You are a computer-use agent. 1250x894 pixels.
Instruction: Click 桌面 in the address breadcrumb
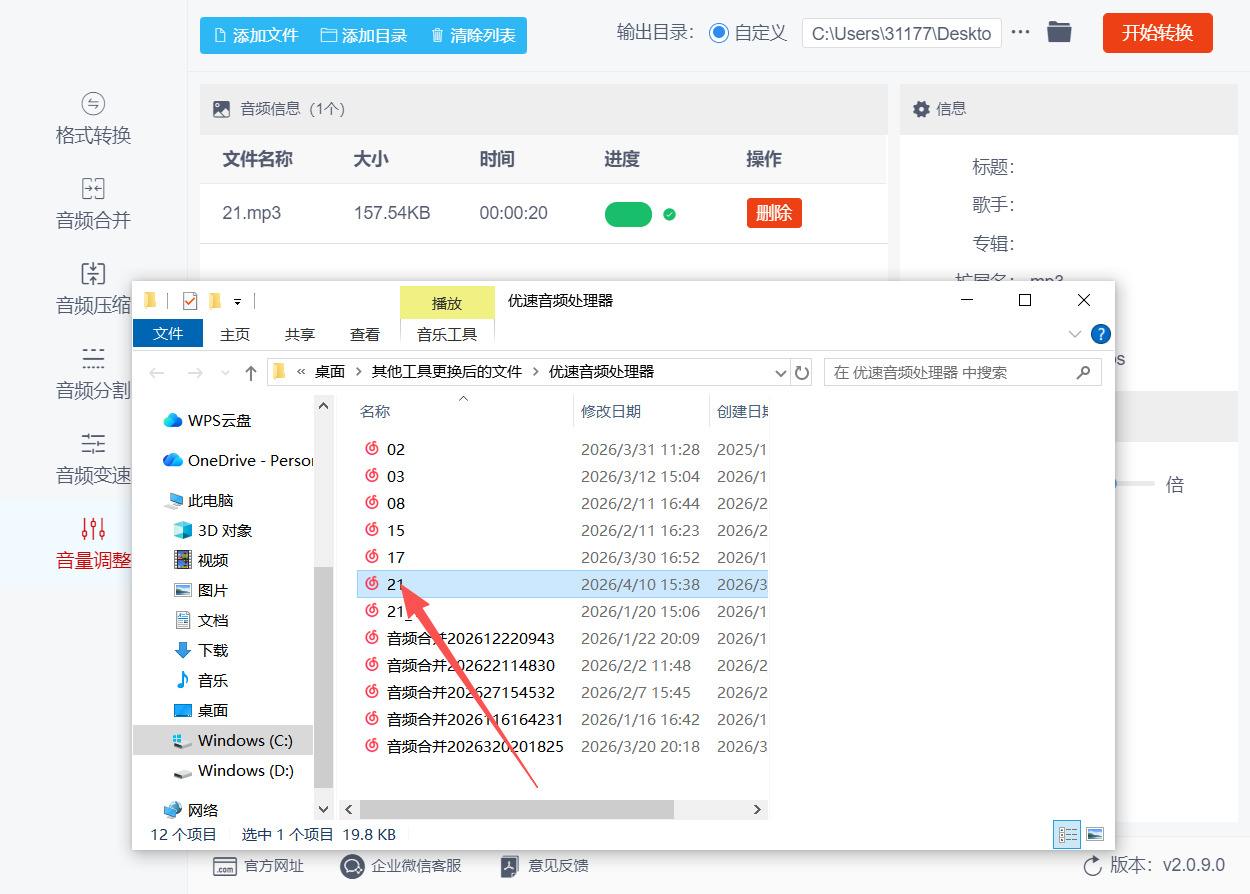point(330,372)
